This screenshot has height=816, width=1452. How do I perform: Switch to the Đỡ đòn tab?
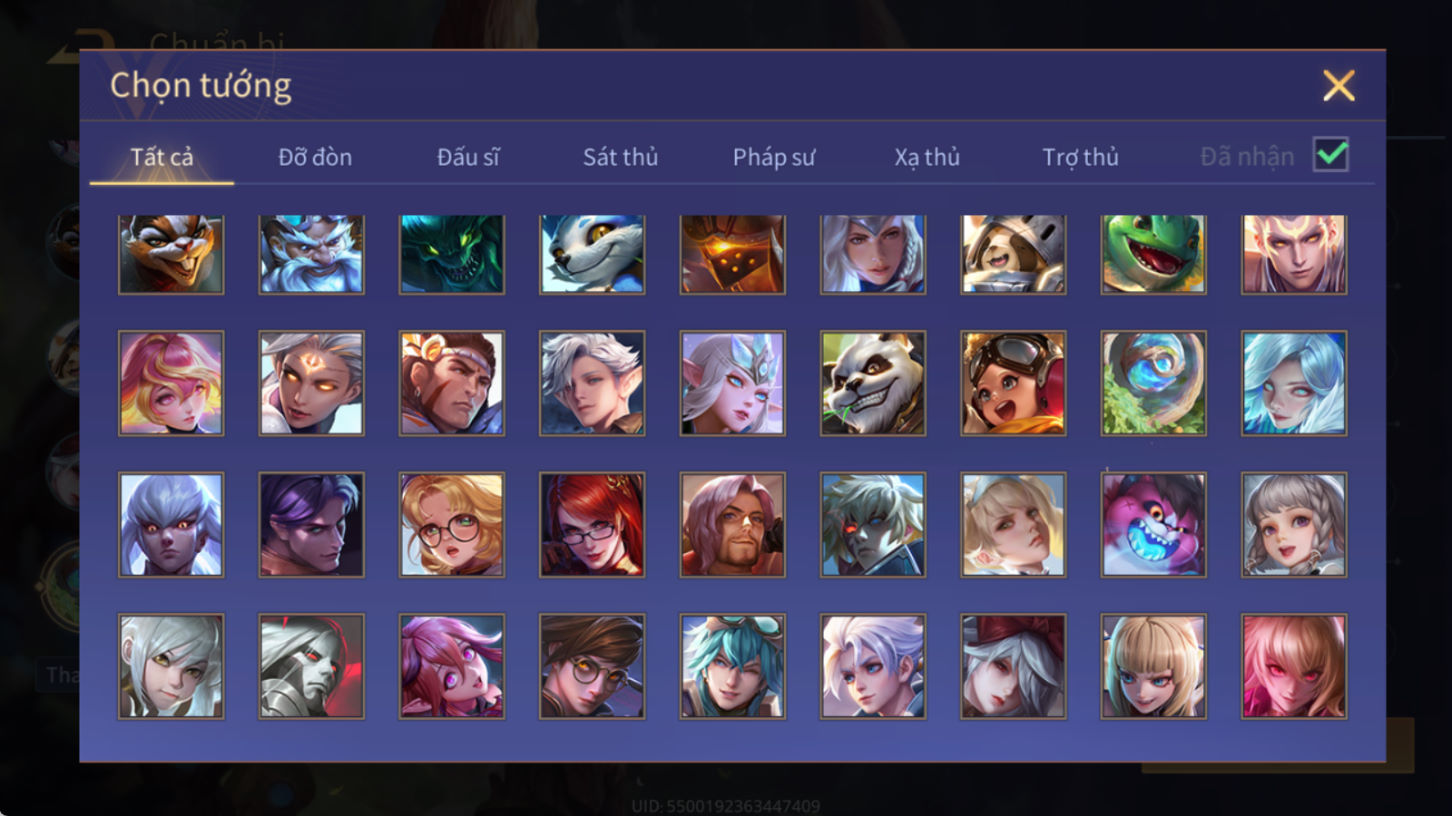click(315, 157)
